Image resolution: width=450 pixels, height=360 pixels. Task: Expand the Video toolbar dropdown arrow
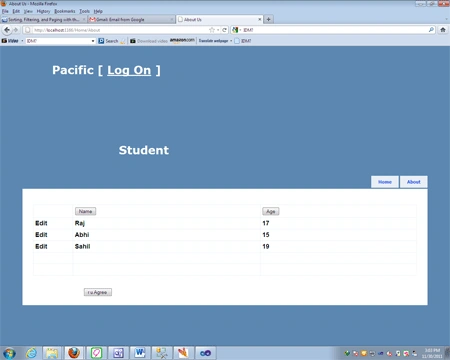point(22,41)
